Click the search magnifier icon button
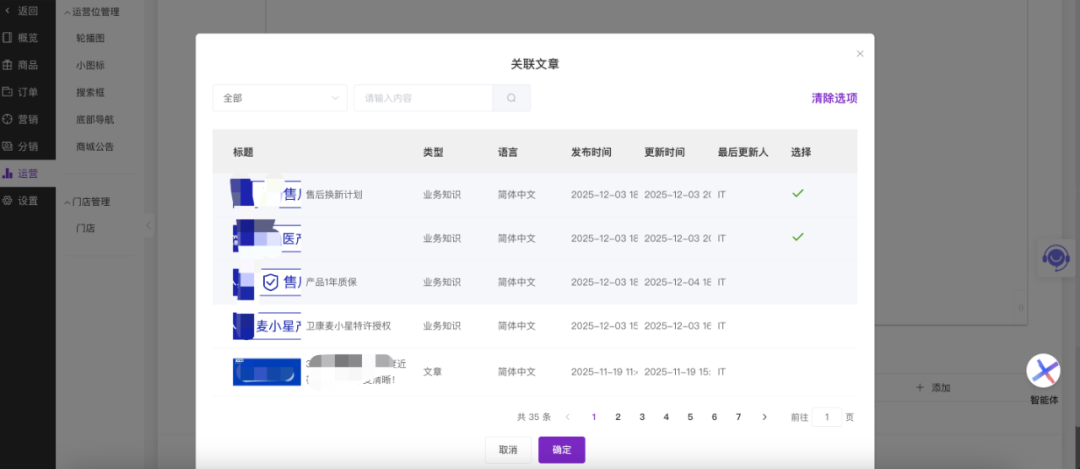This screenshot has height=469, width=1080. pos(511,98)
